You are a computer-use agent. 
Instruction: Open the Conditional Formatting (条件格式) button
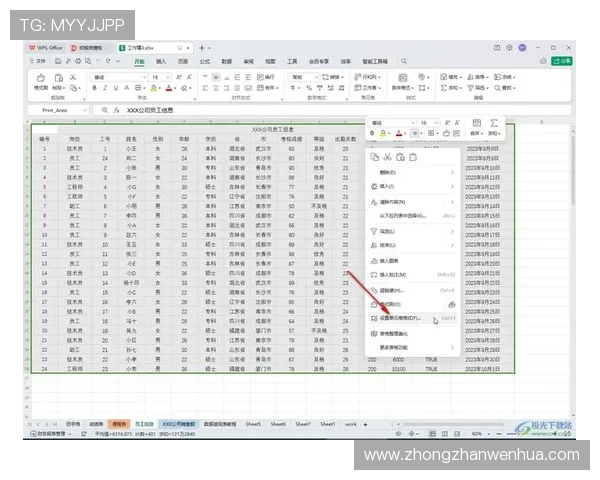403,82
